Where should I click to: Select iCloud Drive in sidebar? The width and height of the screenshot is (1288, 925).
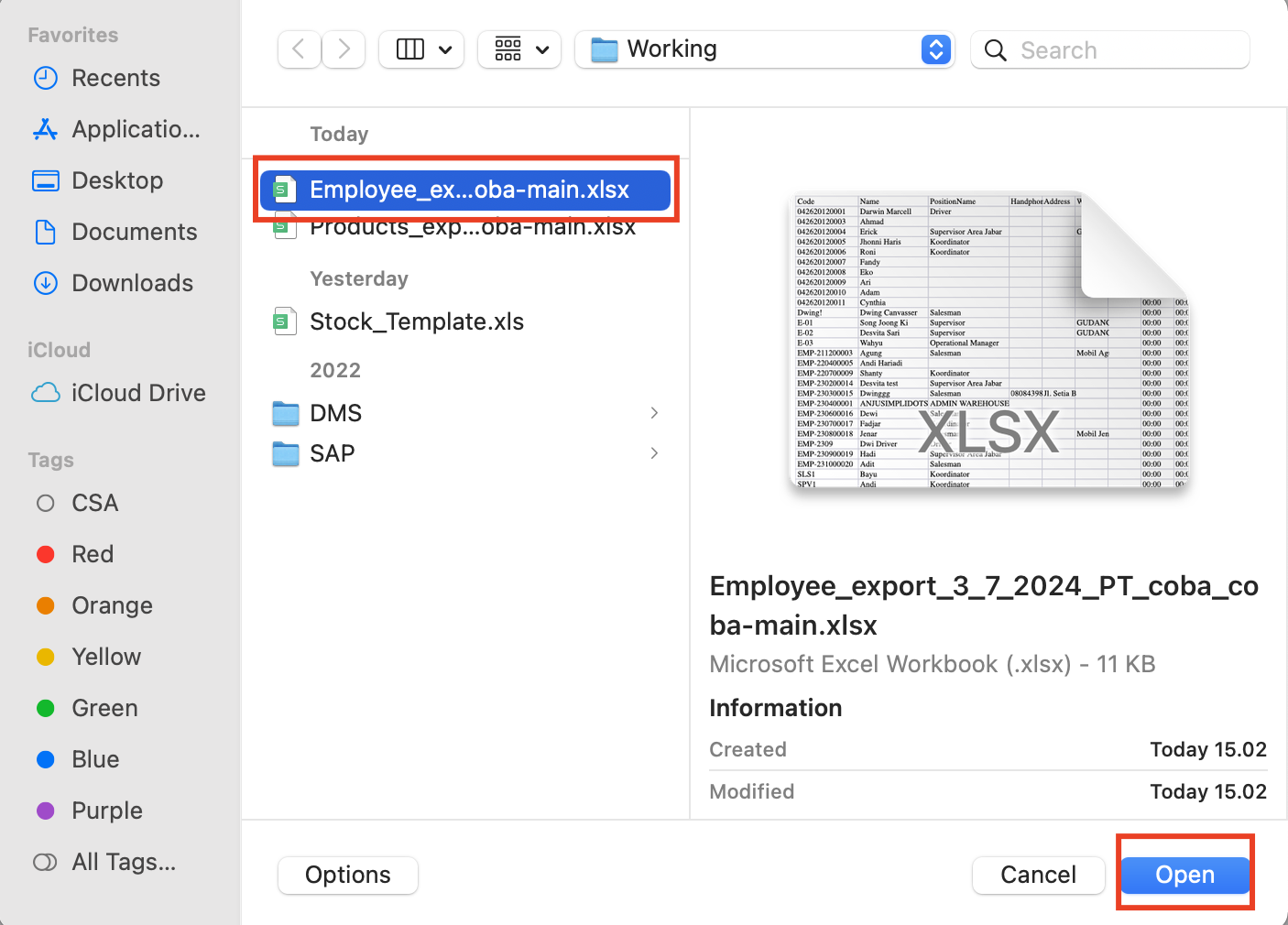pyautogui.click(x=137, y=393)
